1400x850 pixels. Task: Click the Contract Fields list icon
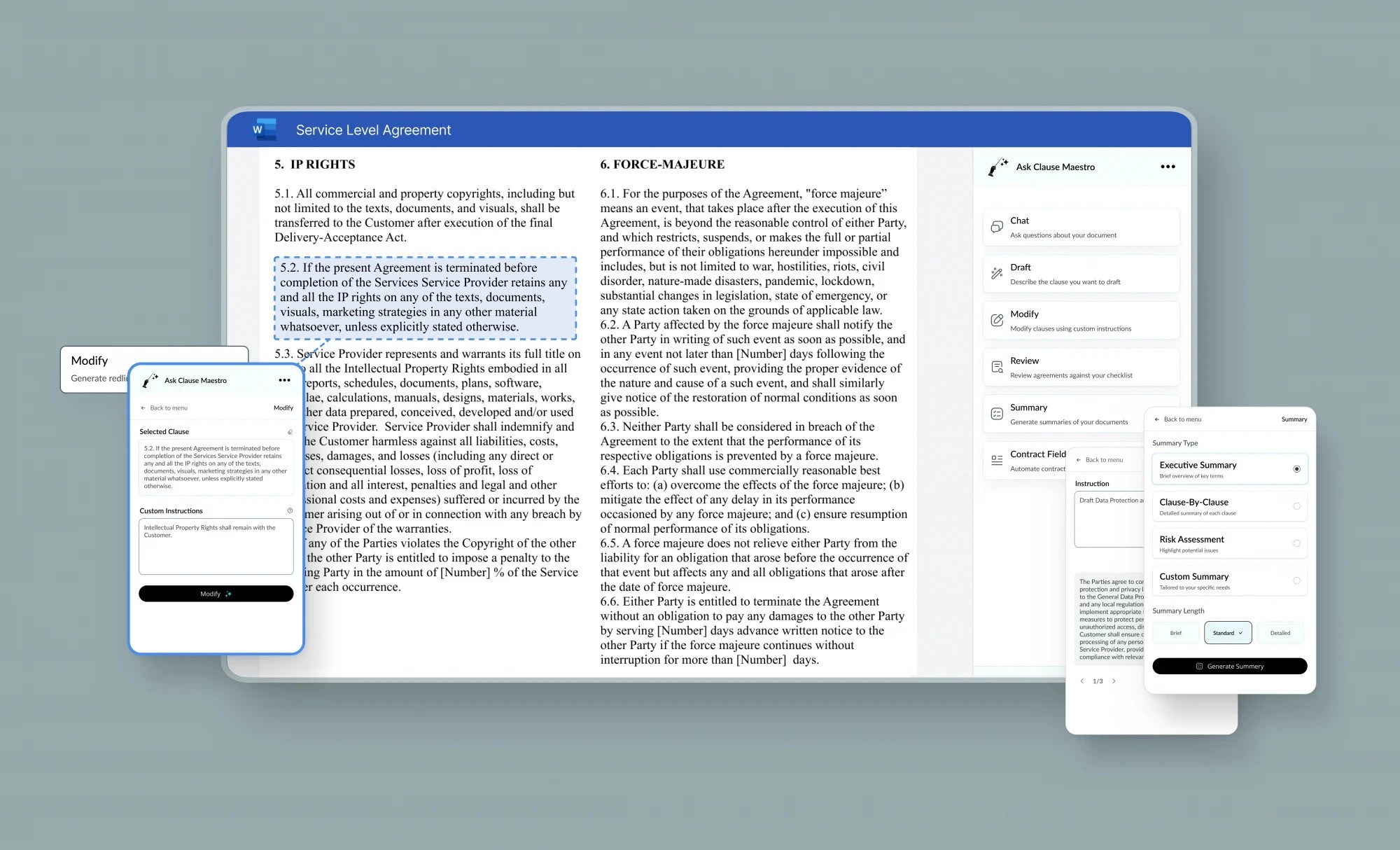point(997,461)
